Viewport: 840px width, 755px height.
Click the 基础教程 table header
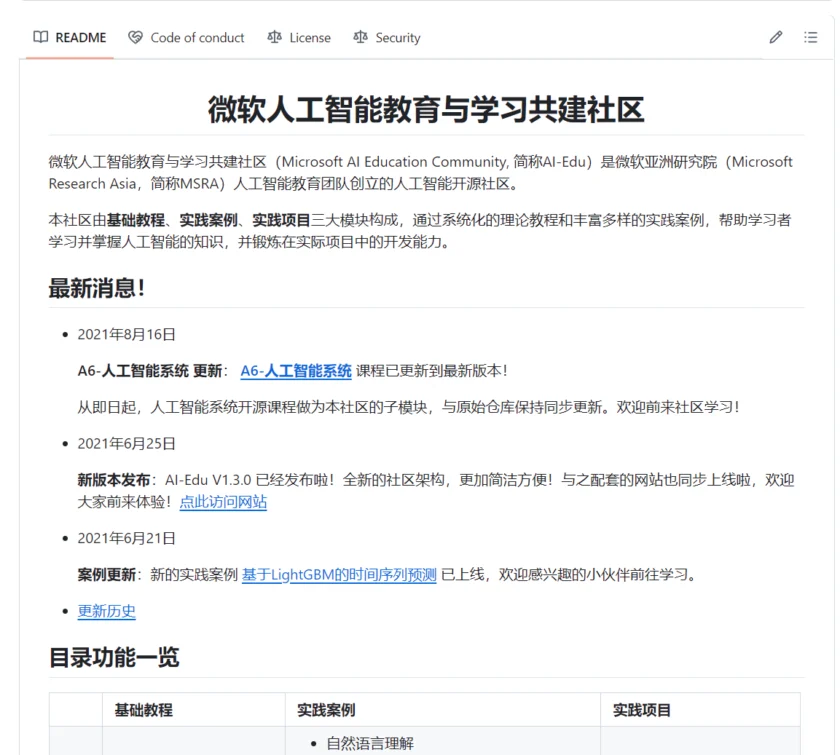144,710
